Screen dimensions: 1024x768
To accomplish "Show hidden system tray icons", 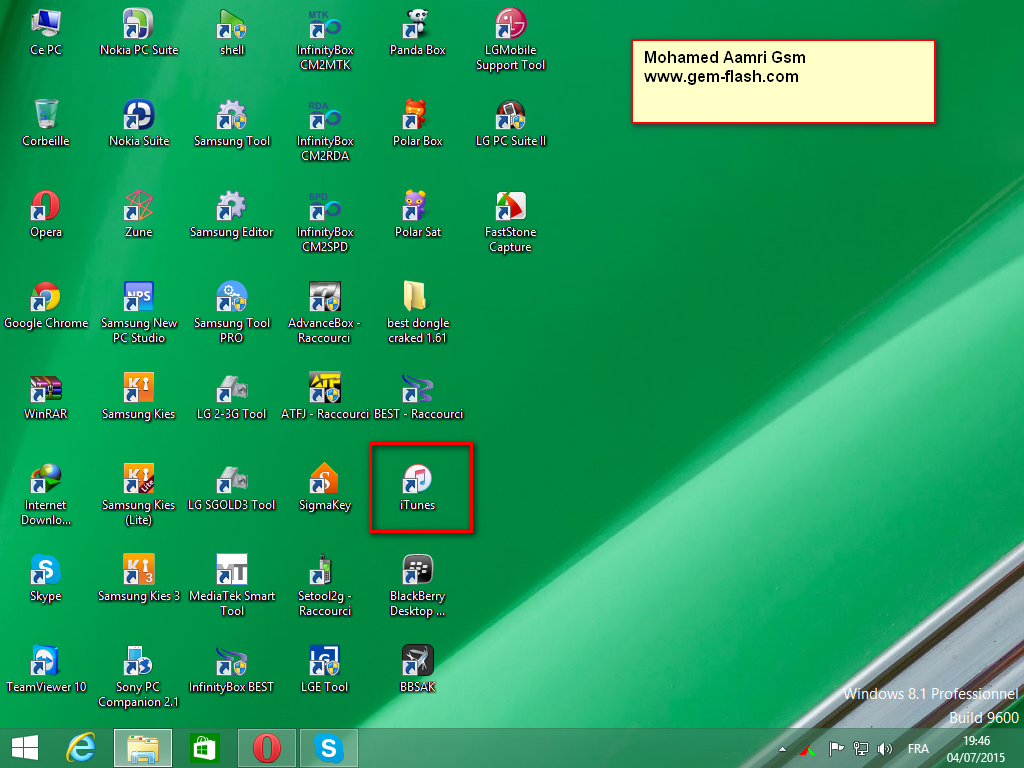I will [782, 749].
